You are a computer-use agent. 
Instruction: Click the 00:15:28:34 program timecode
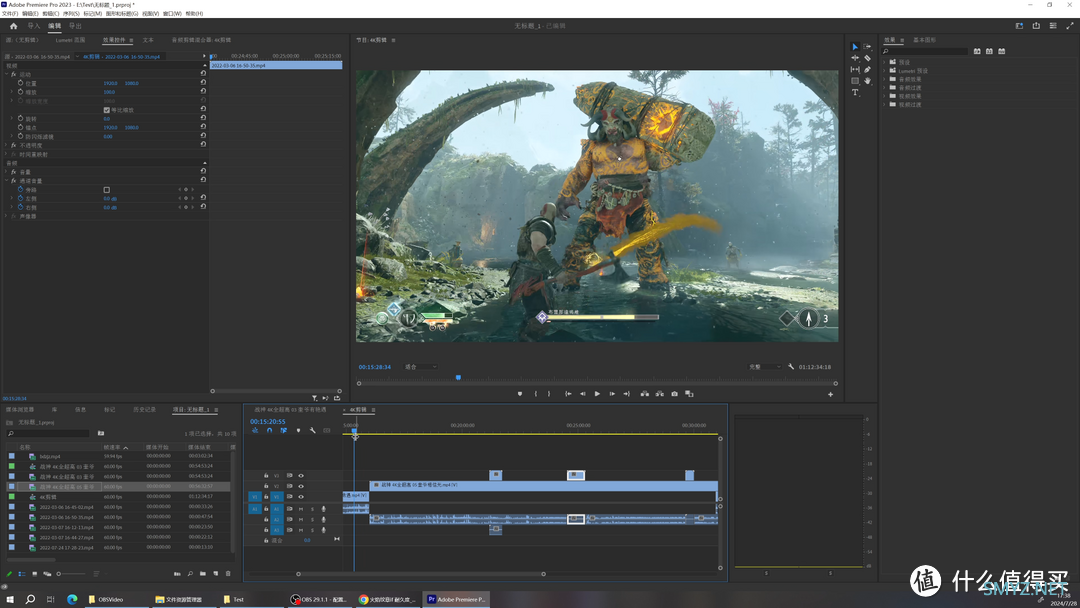tap(375, 367)
